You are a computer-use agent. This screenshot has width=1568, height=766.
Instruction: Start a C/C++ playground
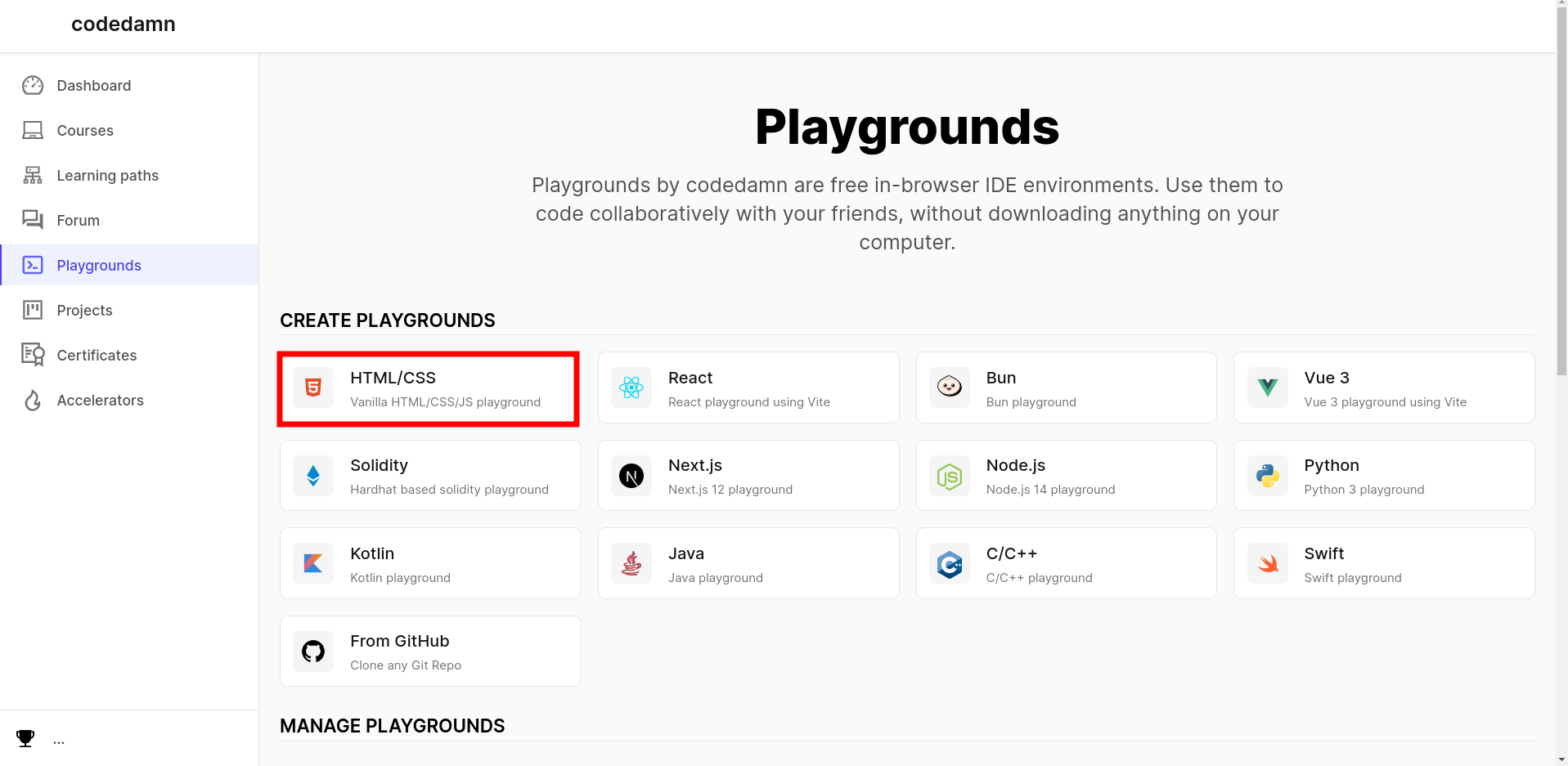pyautogui.click(x=1066, y=563)
